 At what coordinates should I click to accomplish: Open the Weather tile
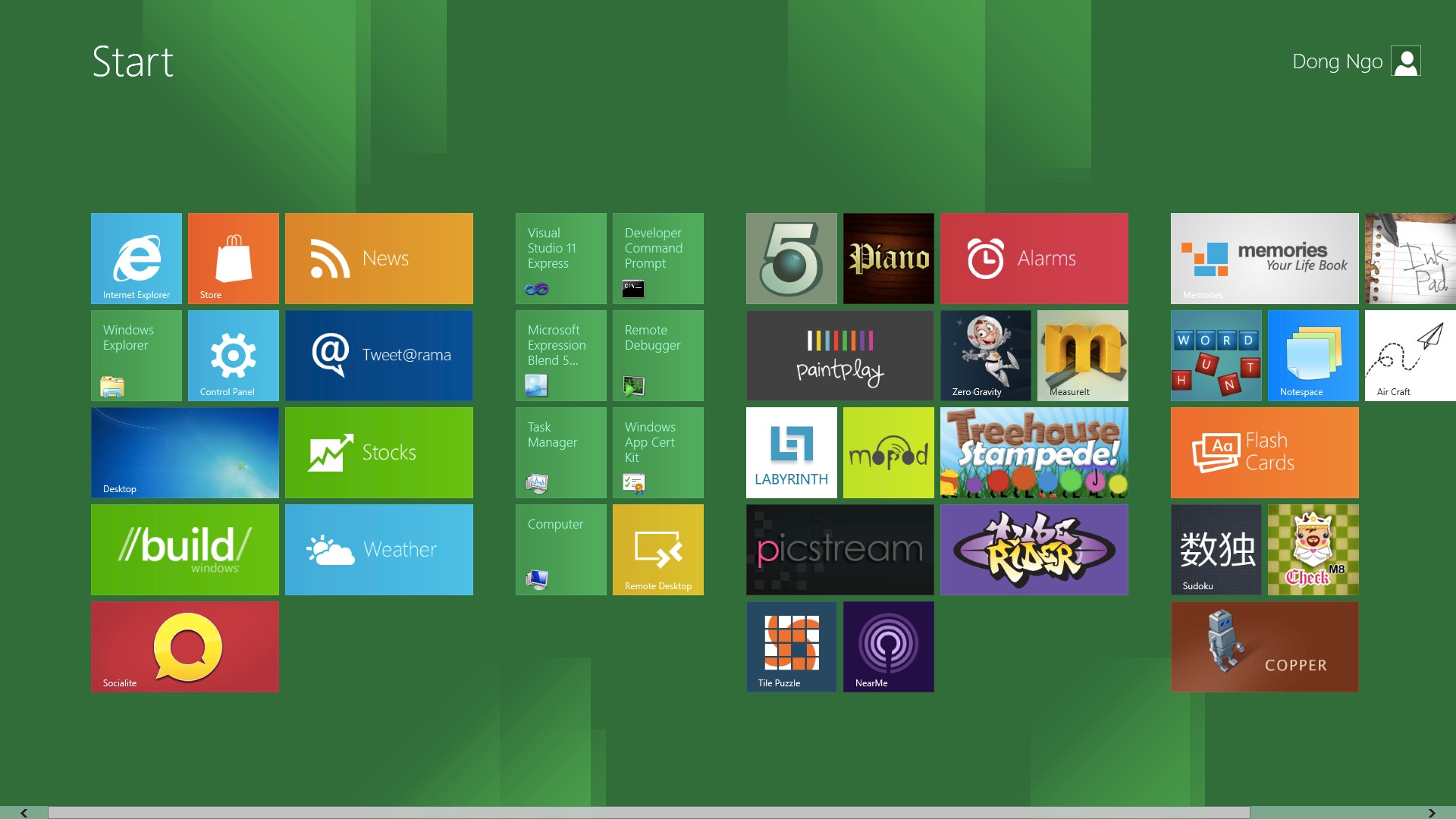pyautogui.click(x=379, y=550)
